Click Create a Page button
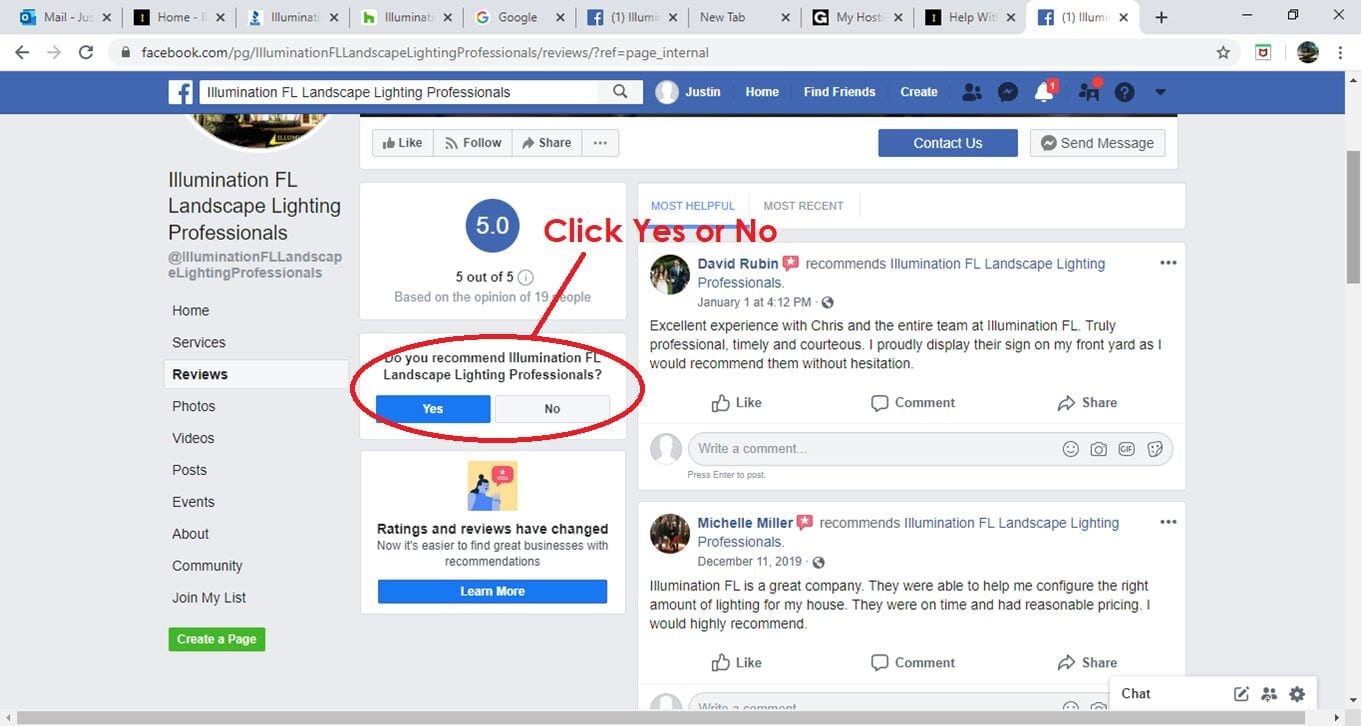This screenshot has height=726, width=1362. 217,639
